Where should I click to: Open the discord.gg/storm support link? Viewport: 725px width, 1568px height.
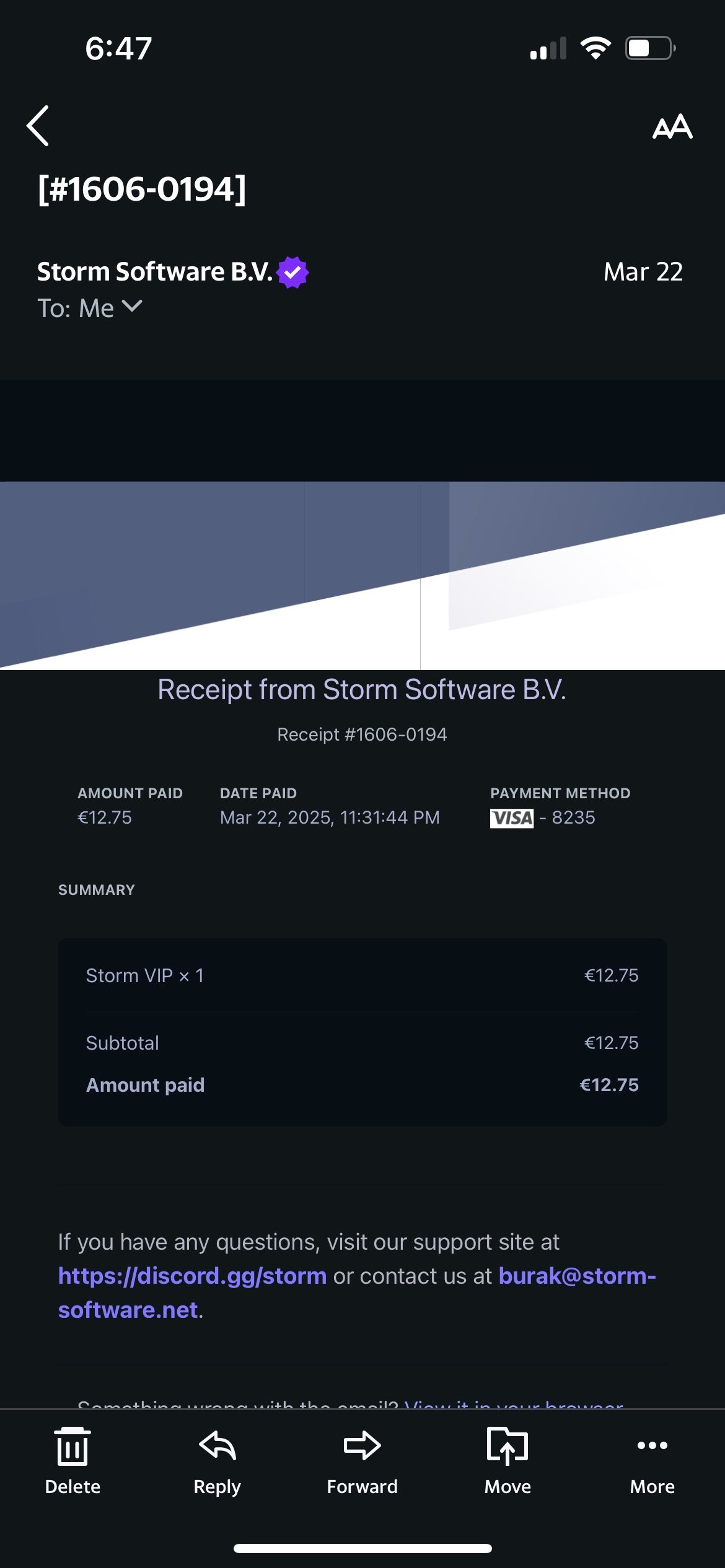[x=192, y=1276]
